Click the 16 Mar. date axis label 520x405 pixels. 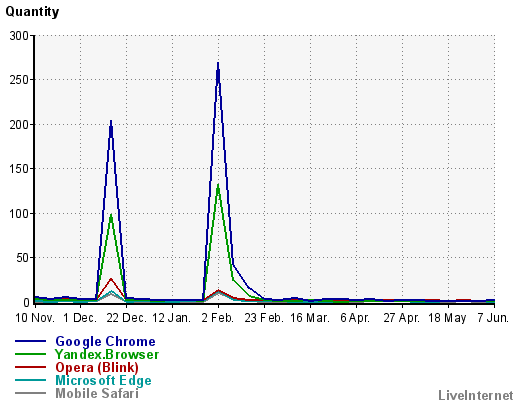click(x=310, y=318)
